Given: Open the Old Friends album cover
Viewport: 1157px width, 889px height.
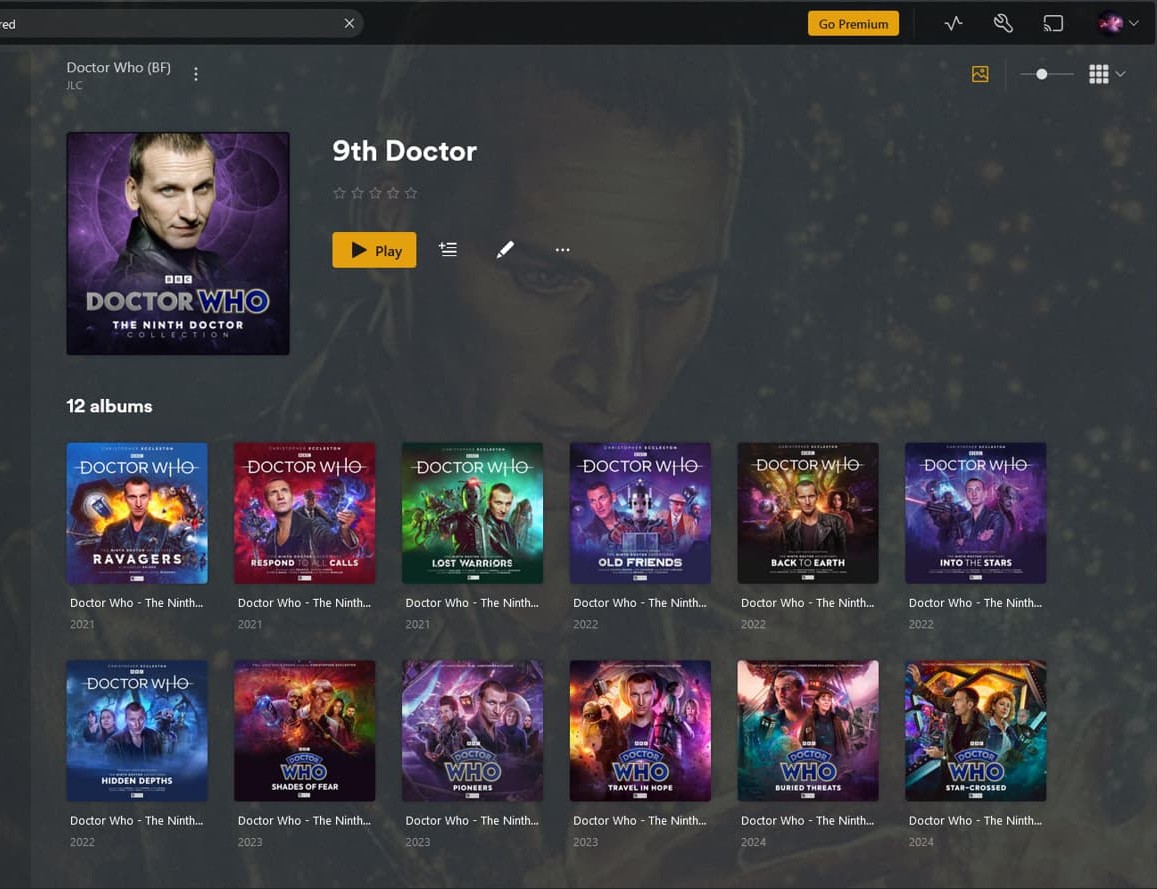Looking at the screenshot, I should [x=640, y=513].
